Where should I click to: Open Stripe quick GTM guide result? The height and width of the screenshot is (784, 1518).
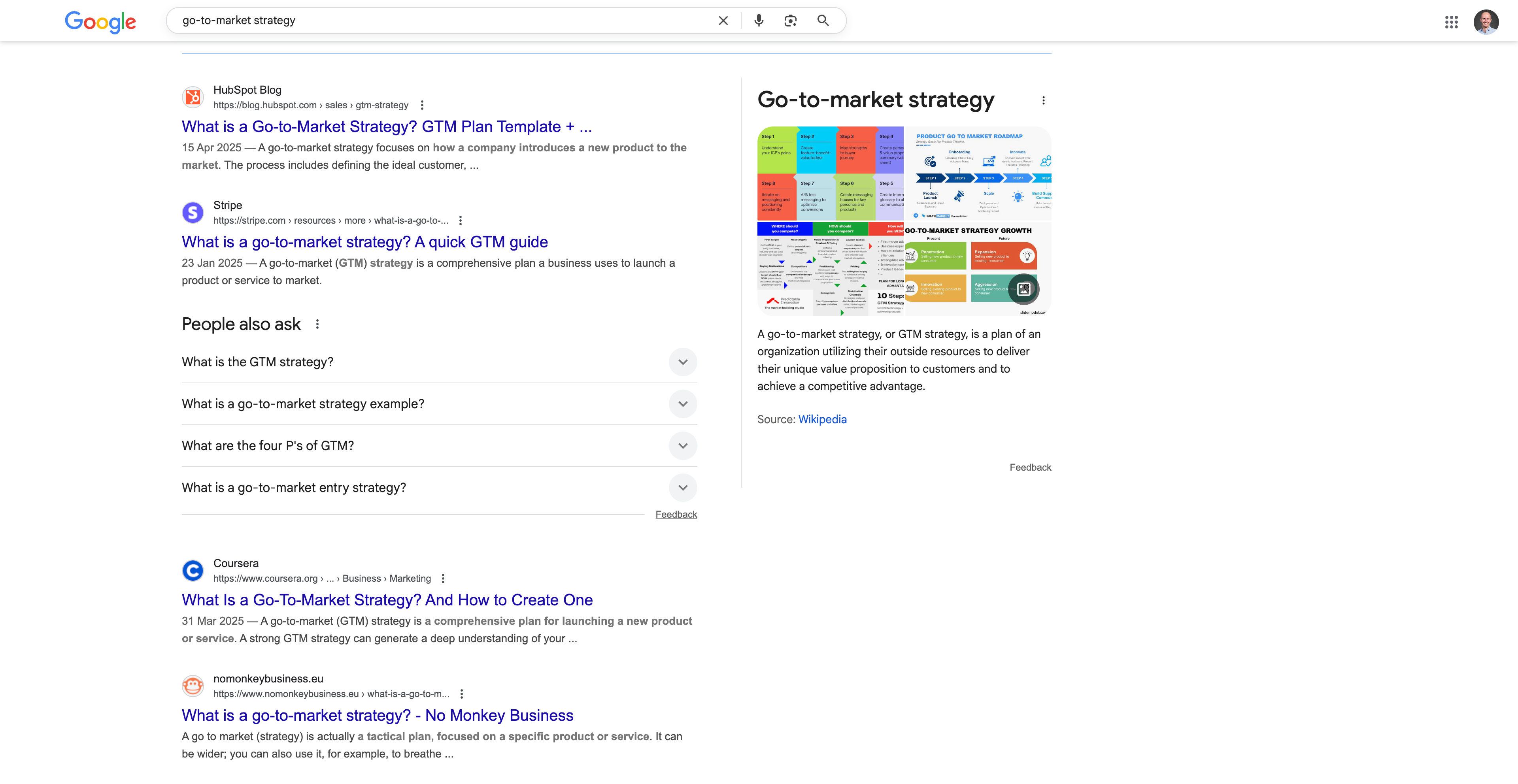(365, 242)
